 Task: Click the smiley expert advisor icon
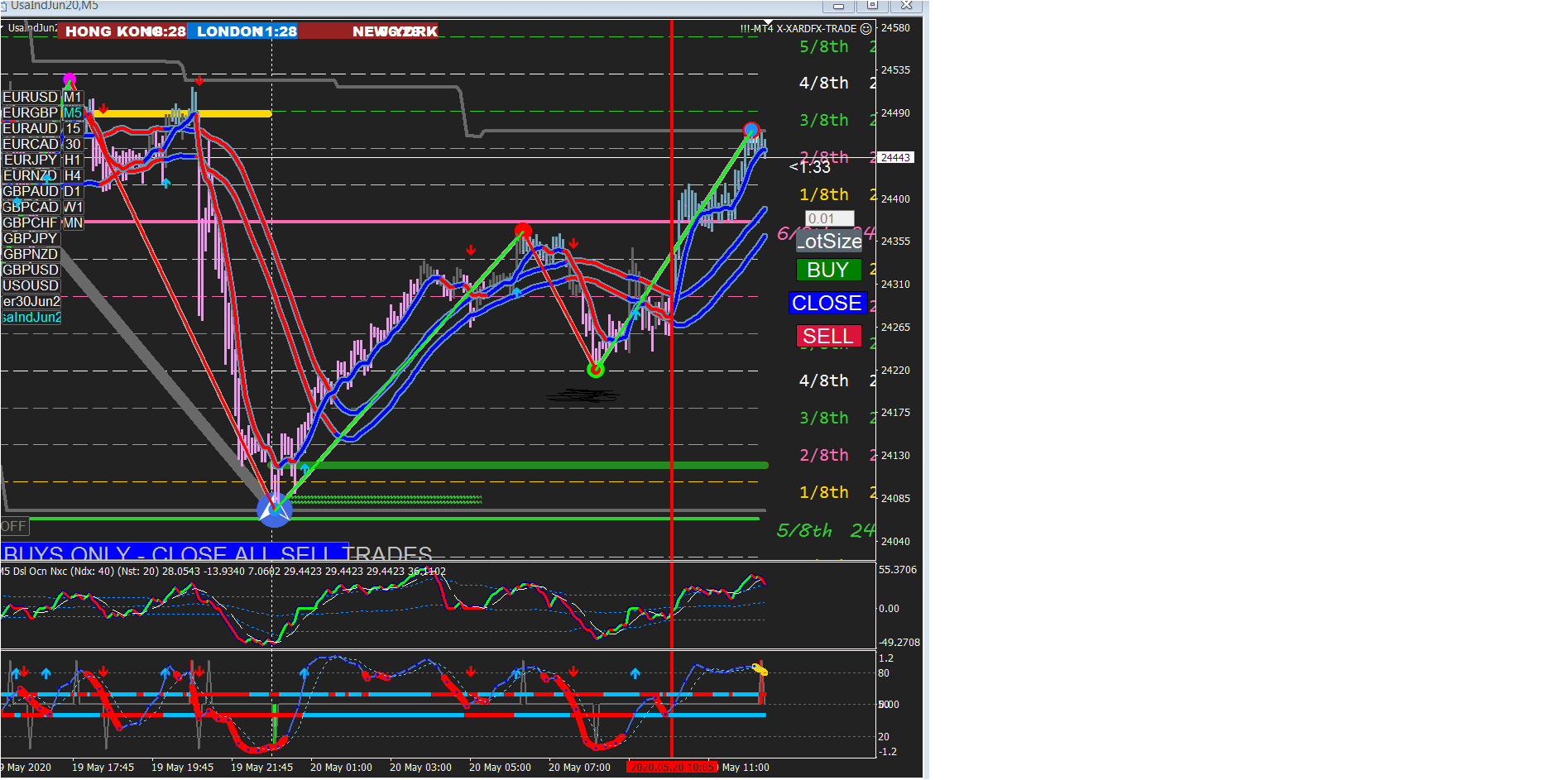point(866,28)
